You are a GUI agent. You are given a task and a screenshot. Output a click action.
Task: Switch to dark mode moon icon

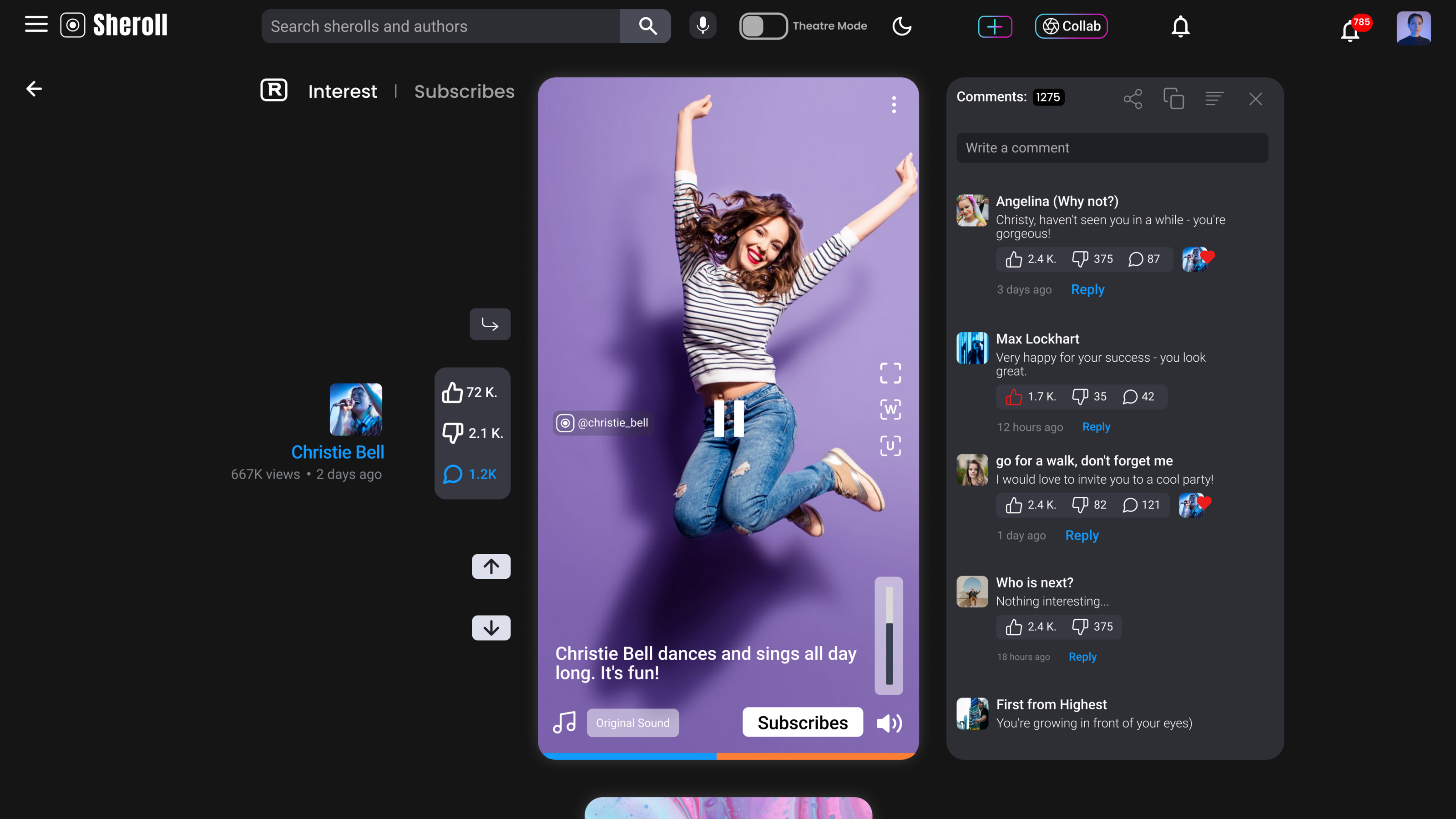pyautogui.click(x=901, y=26)
